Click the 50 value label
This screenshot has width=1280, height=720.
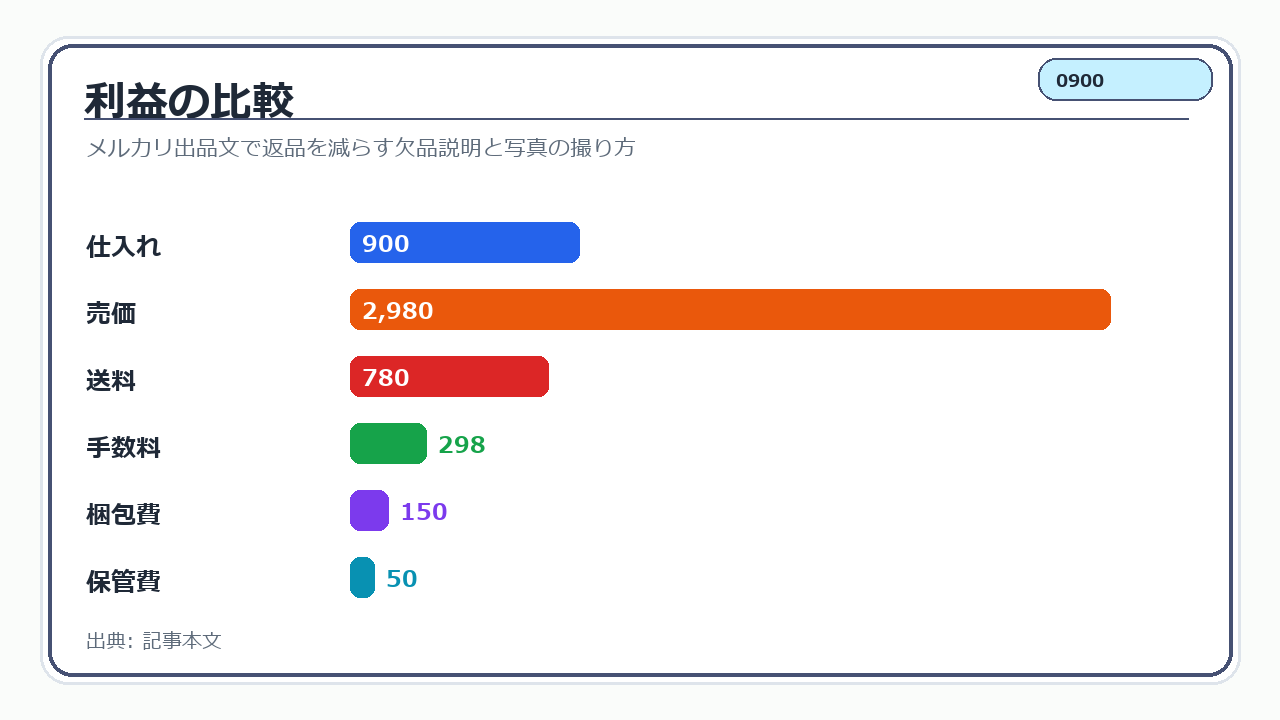[x=402, y=579]
